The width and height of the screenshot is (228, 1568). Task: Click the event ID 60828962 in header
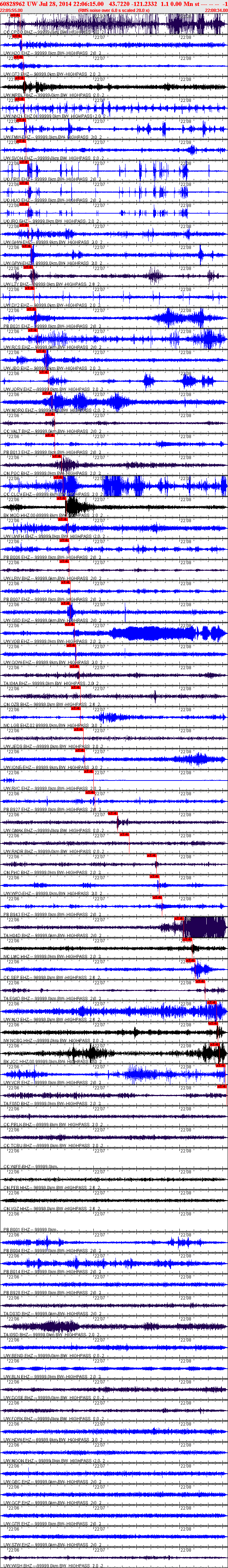pyautogui.click(x=13, y=4)
